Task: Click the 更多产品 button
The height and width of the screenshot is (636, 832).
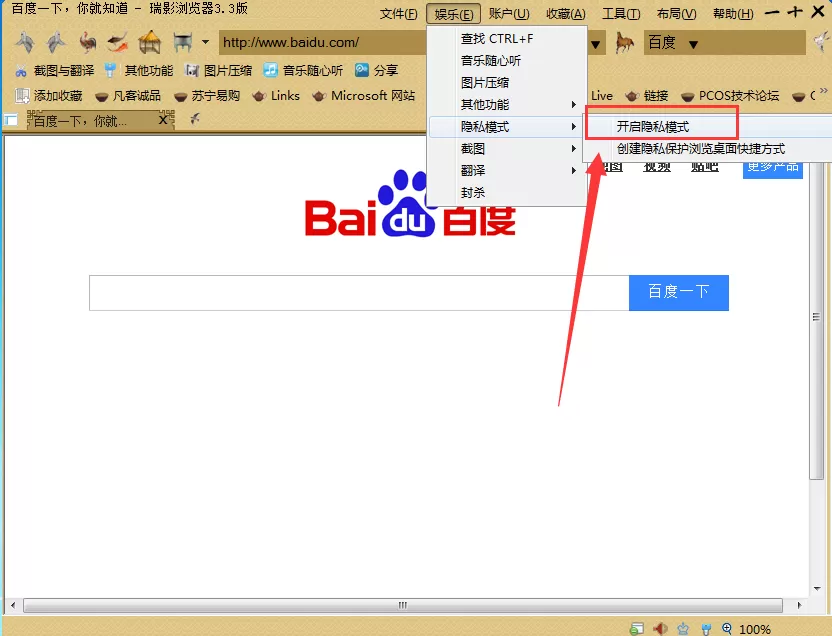Action: click(773, 170)
